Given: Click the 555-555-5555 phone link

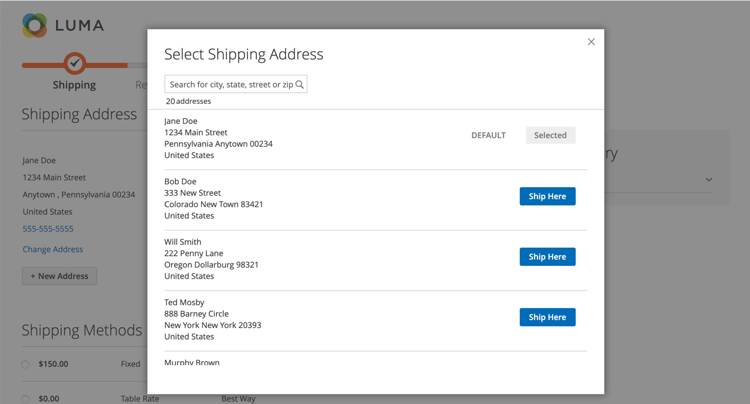Looking at the screenshot, I should pos(48,229).
